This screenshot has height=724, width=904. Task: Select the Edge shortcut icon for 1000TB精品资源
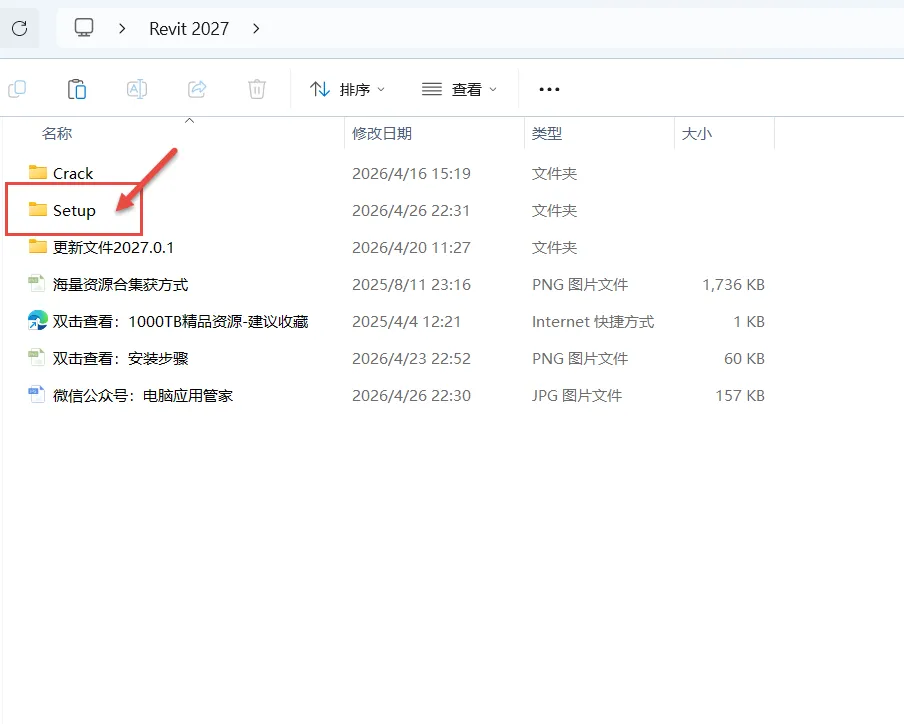(37, 320)
